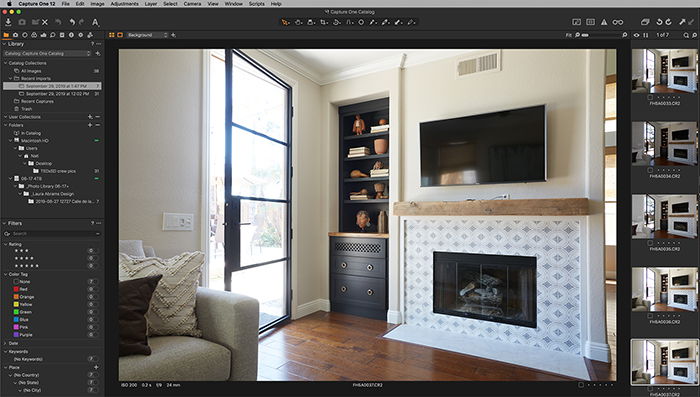700x397 pixels.
Task: Click the viewer zoom slider
Action: click(x=600, y=35)
